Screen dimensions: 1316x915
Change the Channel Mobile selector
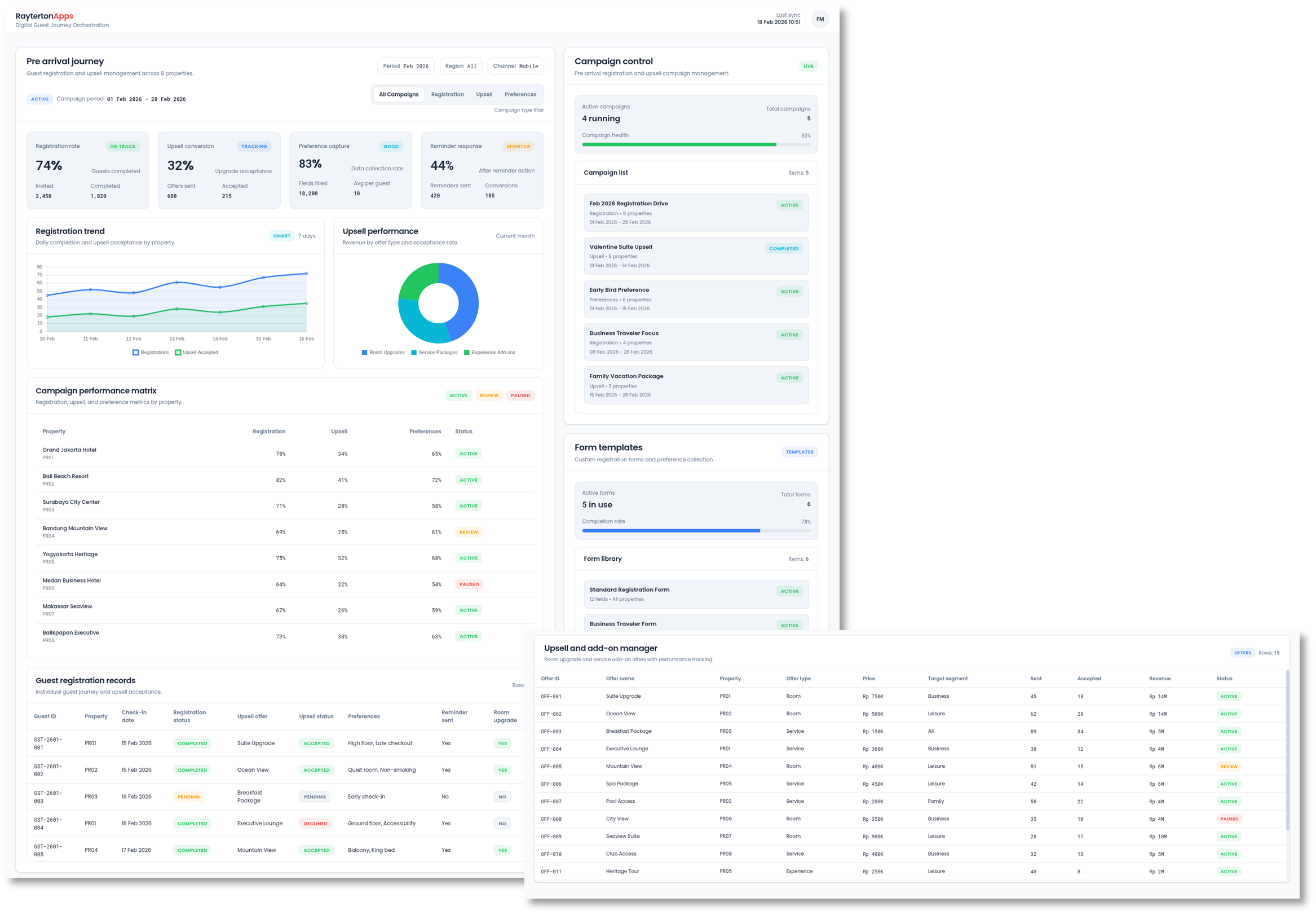click(x=515, y=66)
